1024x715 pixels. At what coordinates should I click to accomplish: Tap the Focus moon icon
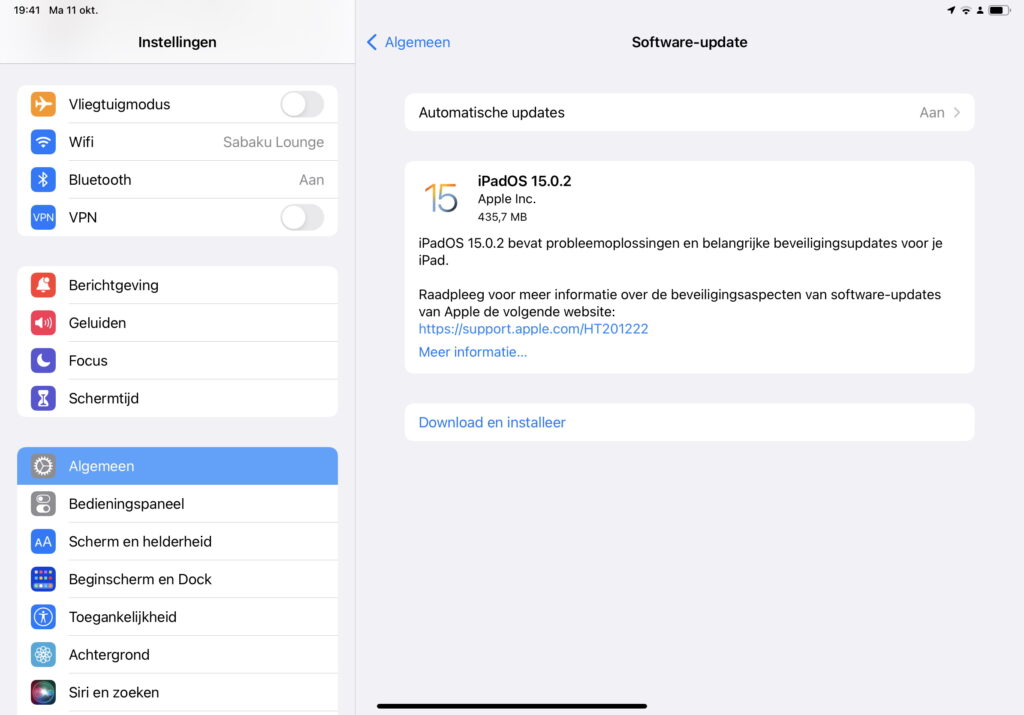coord(43,361)
